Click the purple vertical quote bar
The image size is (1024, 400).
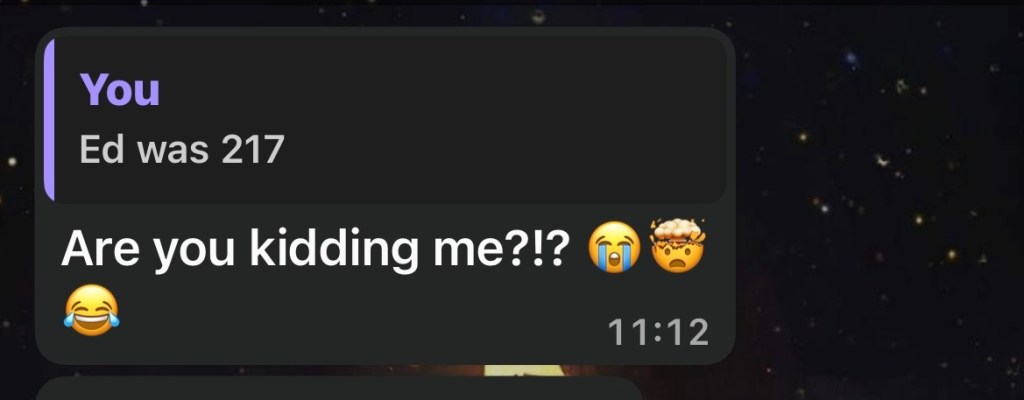click(49, 119)
